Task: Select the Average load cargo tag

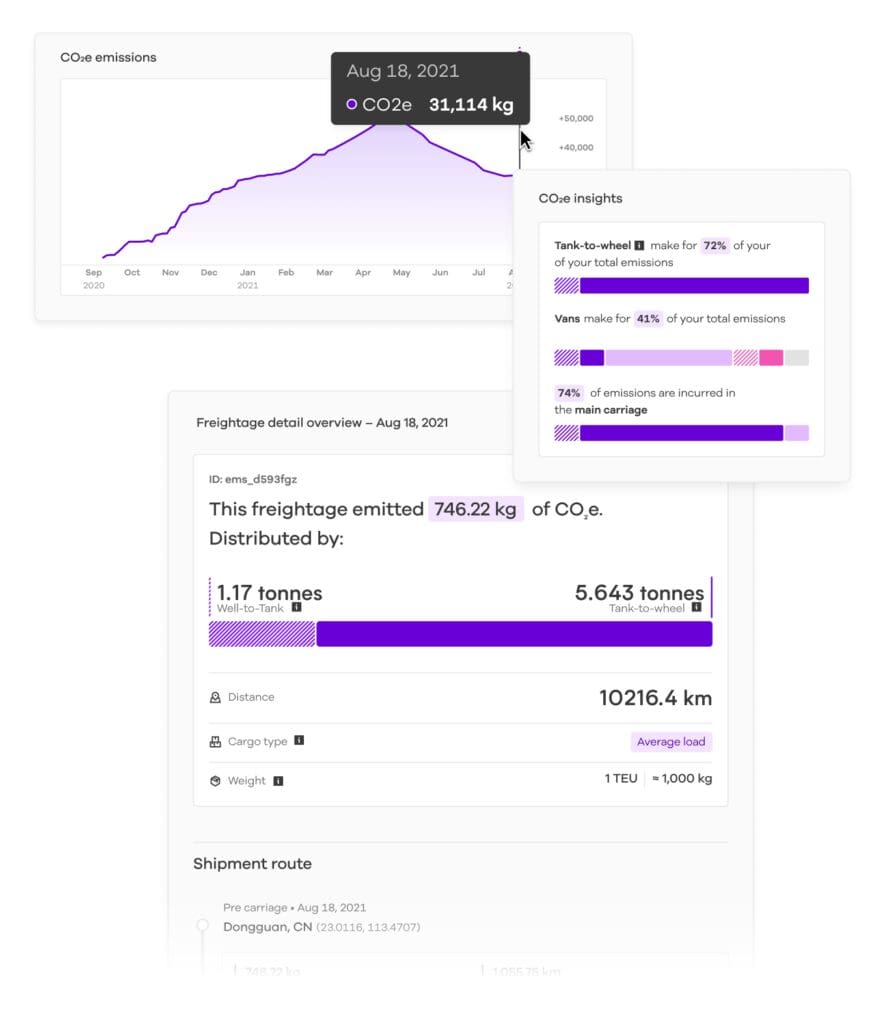Action: [x=671, y=742]
